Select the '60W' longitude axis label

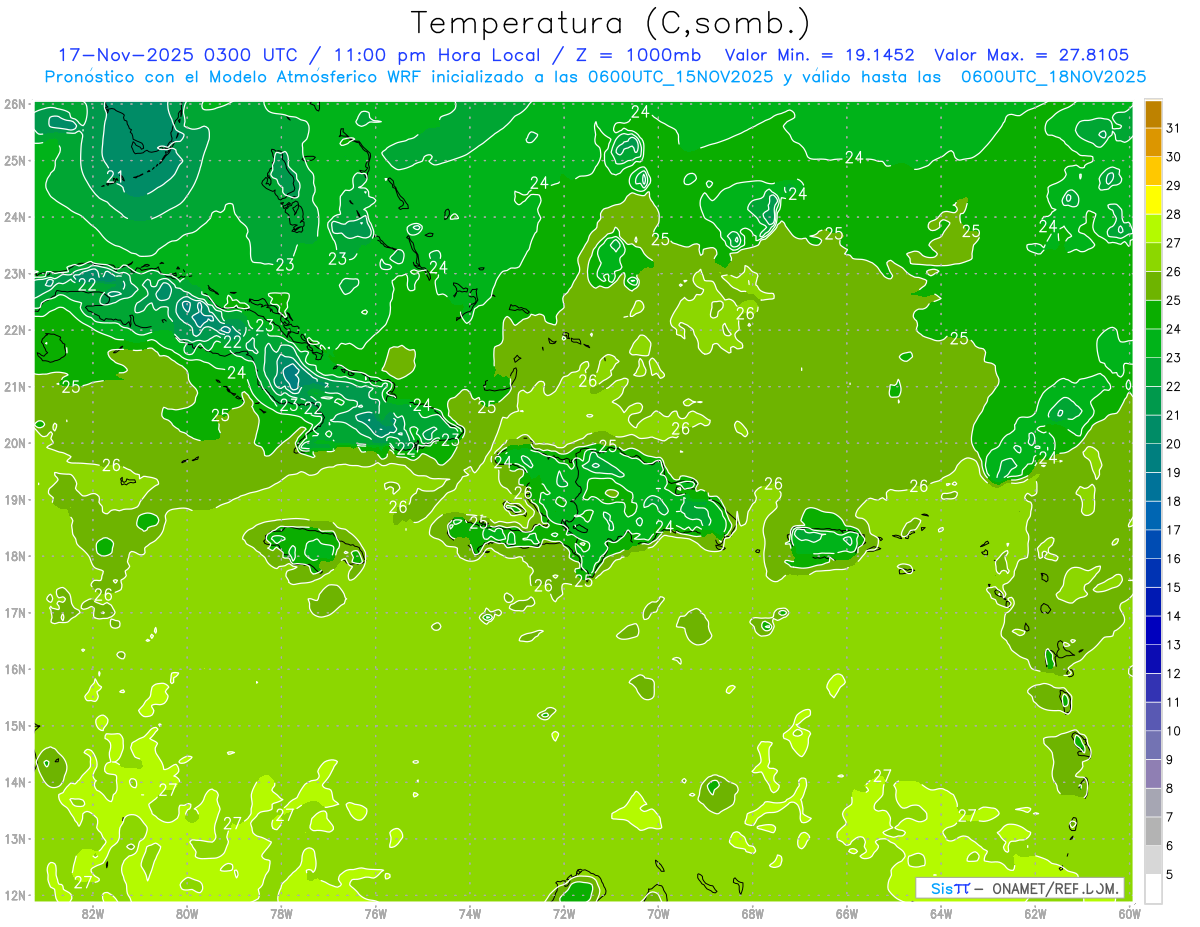[x=1129, y=913]
